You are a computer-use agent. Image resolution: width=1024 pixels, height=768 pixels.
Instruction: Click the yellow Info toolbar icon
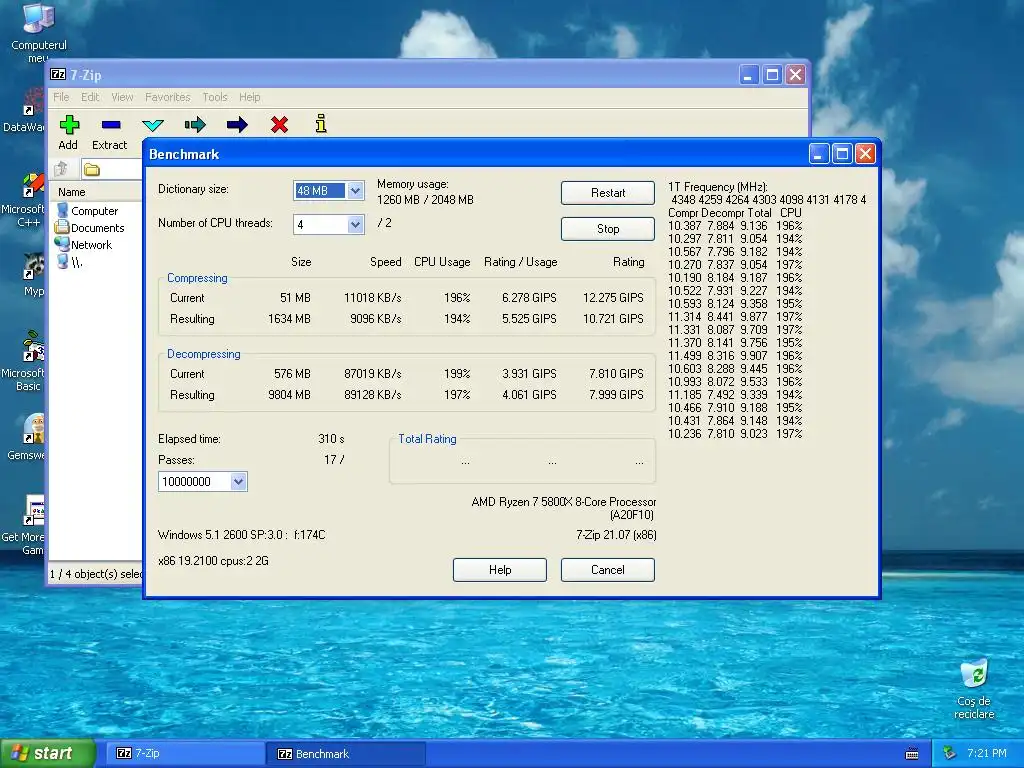coord(321,123)
